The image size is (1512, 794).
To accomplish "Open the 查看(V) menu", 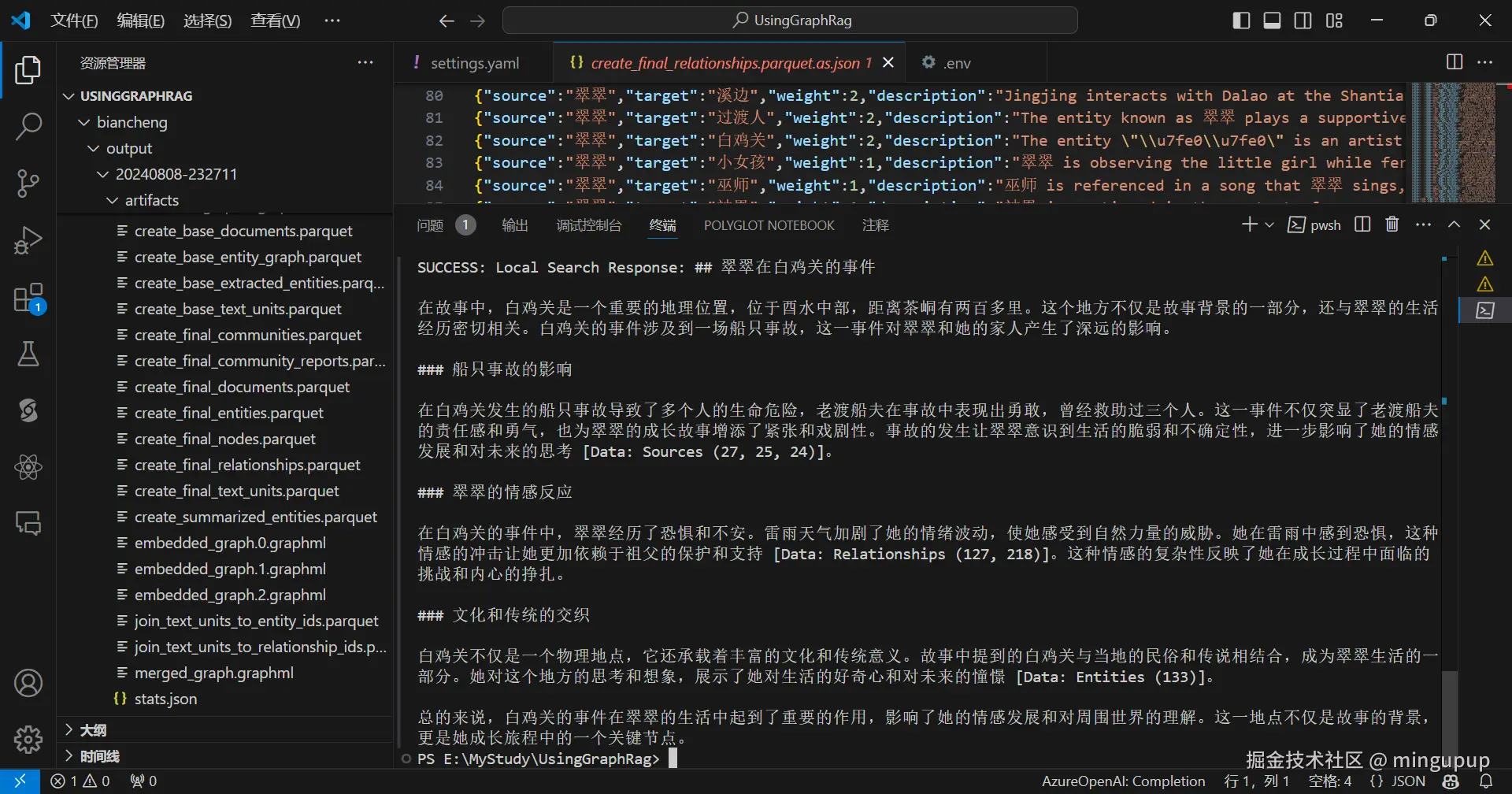I will click(276, 20).
